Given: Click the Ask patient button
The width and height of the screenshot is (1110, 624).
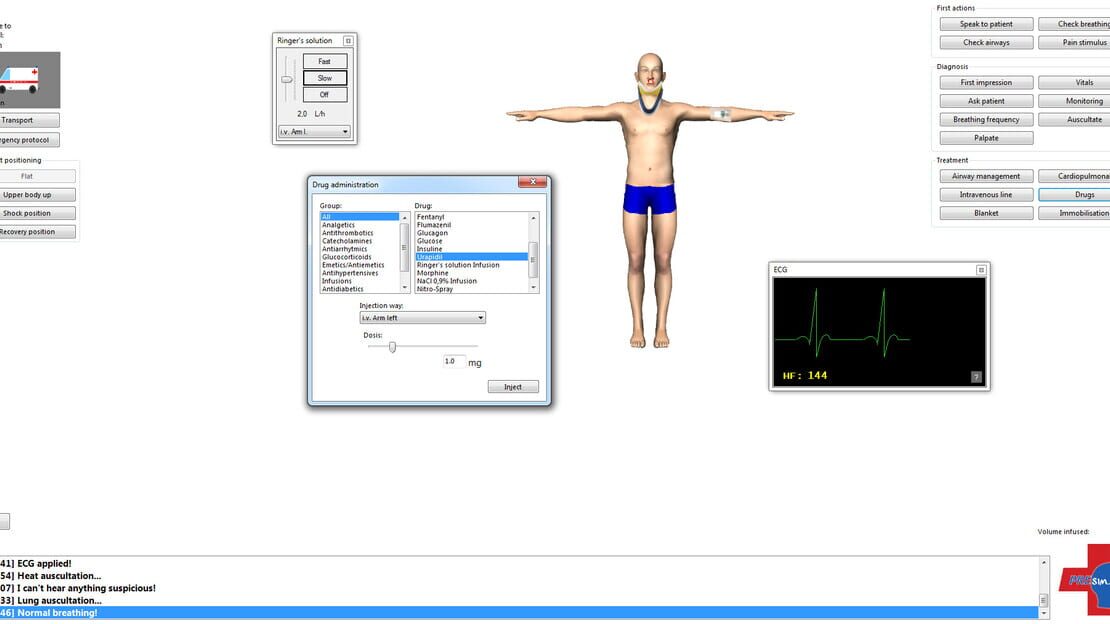Looking at the screenshot, I should pos(986,101).
